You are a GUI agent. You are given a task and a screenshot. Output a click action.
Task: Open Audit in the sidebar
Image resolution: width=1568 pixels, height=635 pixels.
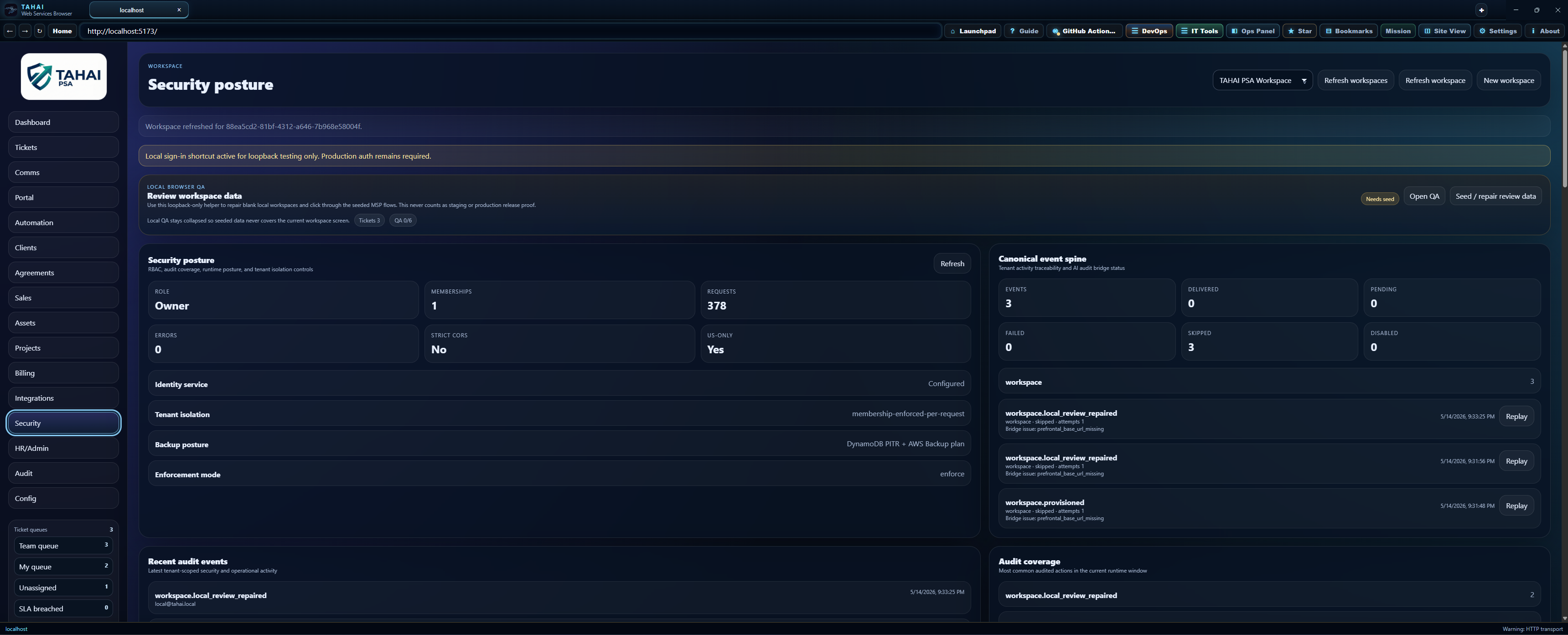coord(63,473)
